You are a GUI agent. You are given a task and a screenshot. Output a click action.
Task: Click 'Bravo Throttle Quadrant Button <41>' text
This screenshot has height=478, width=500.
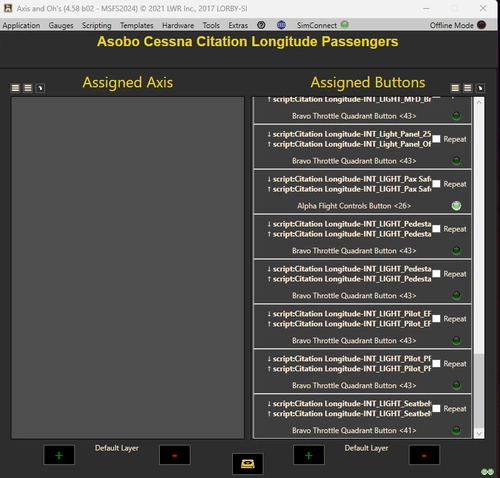[x=354, y=430]
